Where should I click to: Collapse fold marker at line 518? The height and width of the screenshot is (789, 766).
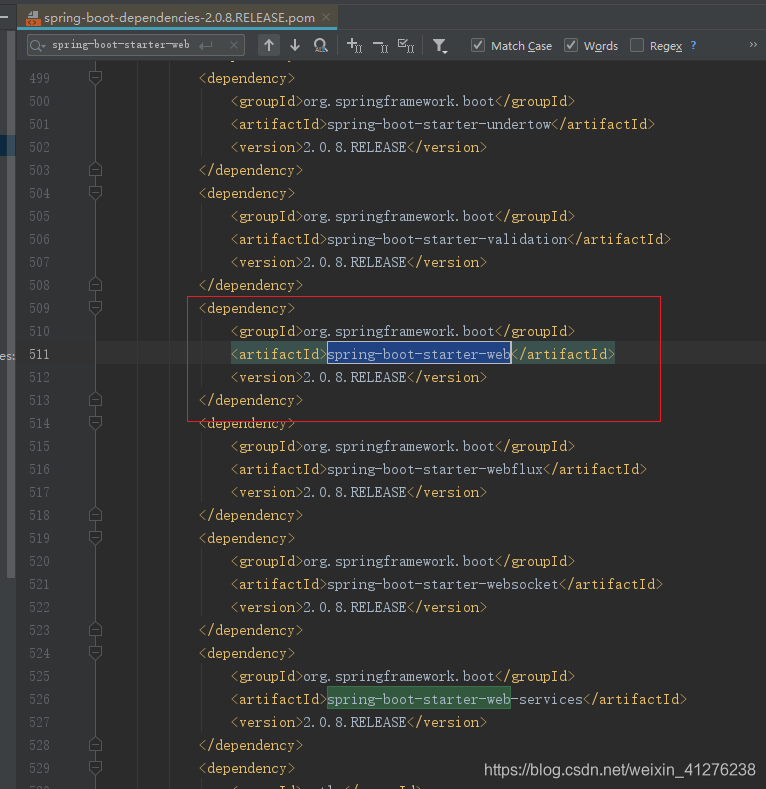click(96, 514)
